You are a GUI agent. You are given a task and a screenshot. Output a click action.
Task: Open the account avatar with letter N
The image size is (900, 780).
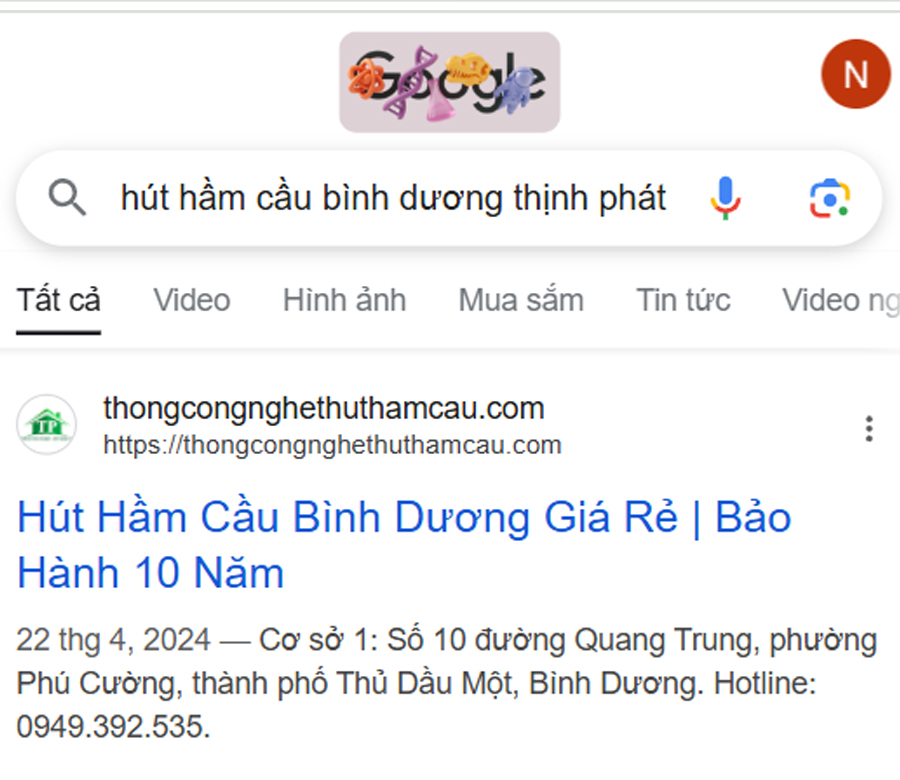(x=856, y=74)
